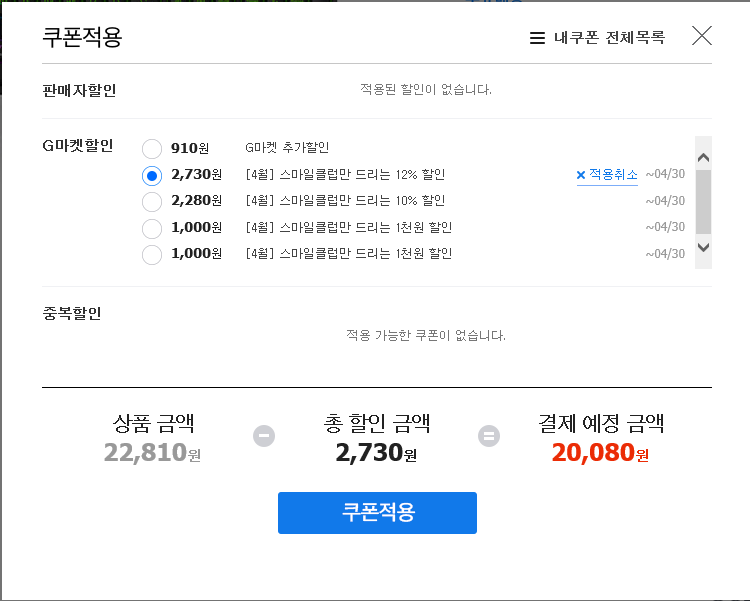
Task: Select the first 1,000원 1천원 할인 radio
Action: point(152,228)
